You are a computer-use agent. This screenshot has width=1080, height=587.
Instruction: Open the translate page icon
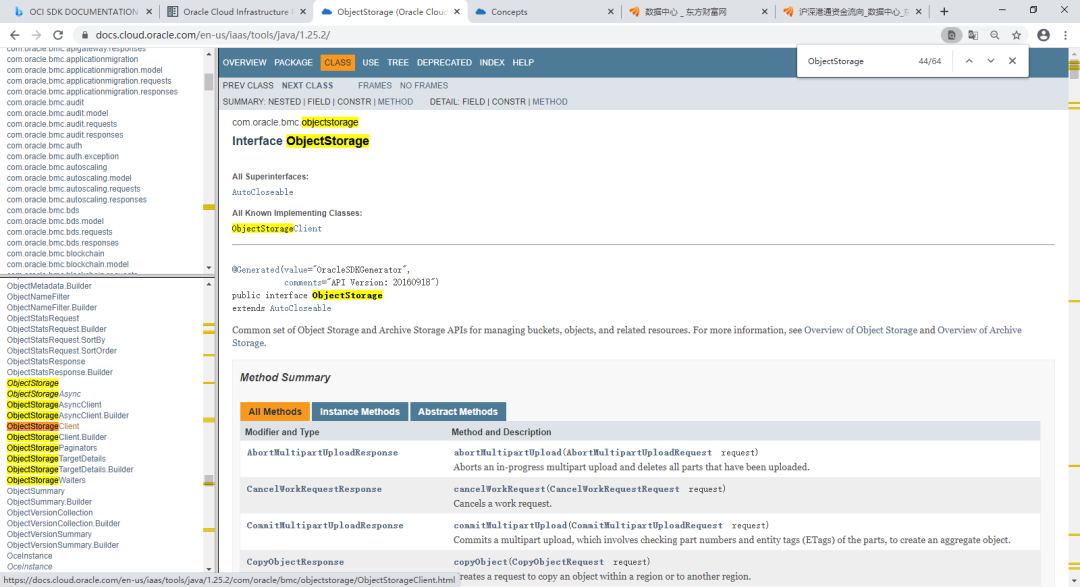(973, 35)
